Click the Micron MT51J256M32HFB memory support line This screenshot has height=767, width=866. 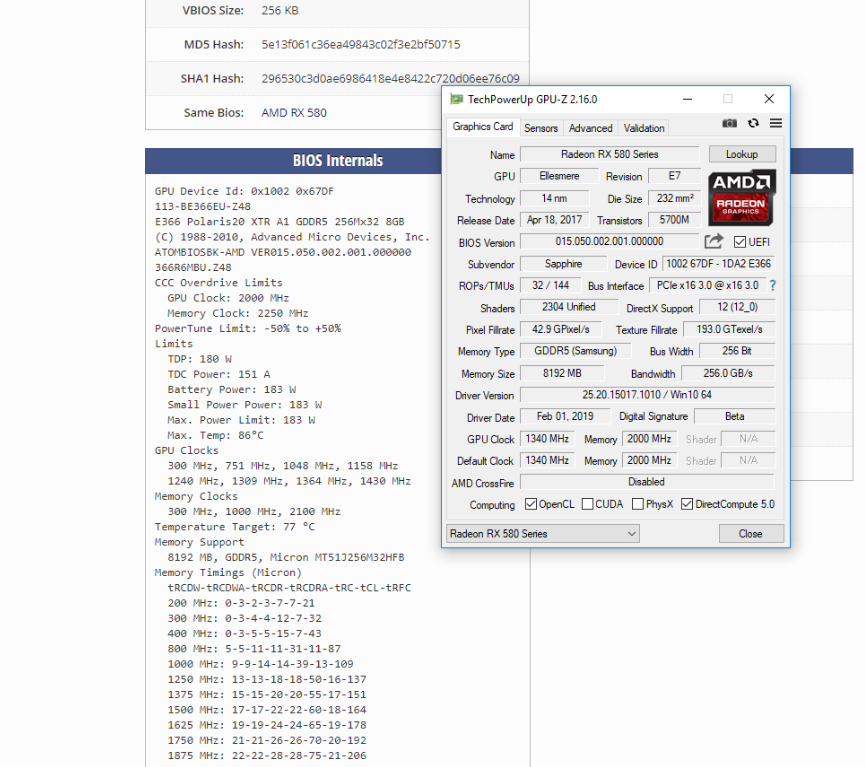point(286,557)
